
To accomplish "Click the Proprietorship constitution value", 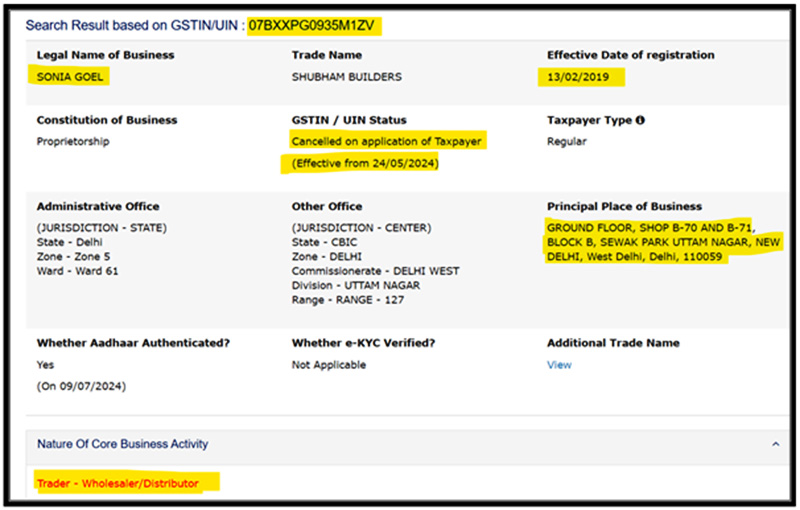I will [73, 141].
